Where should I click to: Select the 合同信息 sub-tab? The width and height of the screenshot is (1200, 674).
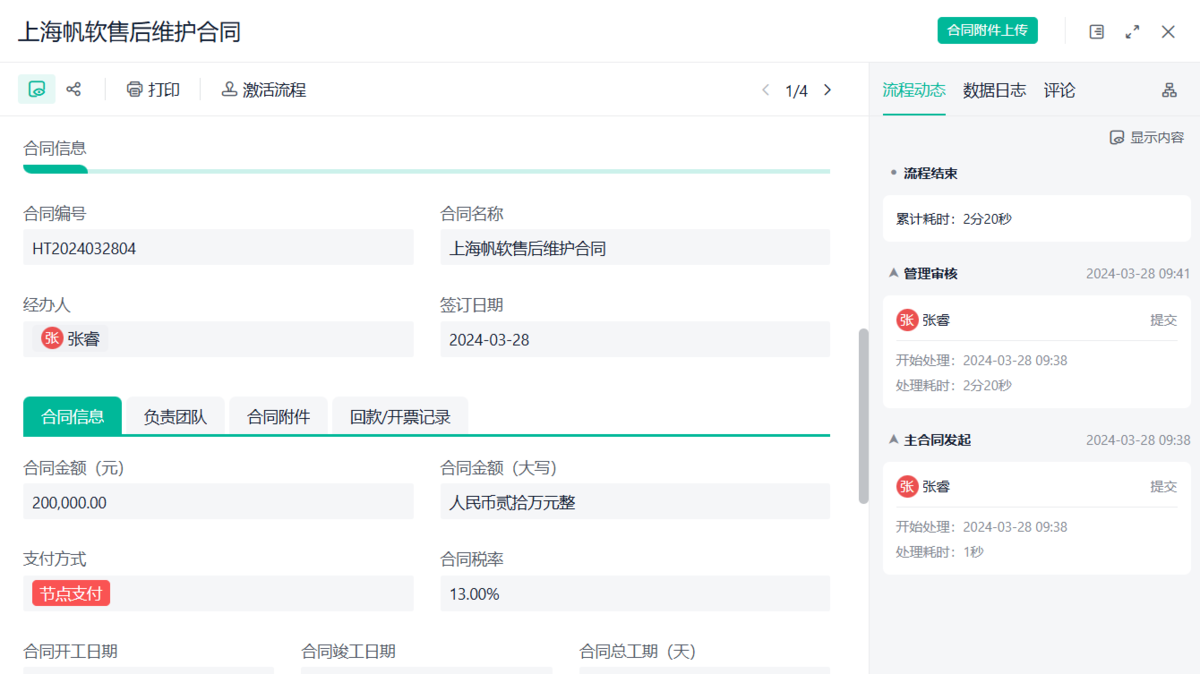72,416
